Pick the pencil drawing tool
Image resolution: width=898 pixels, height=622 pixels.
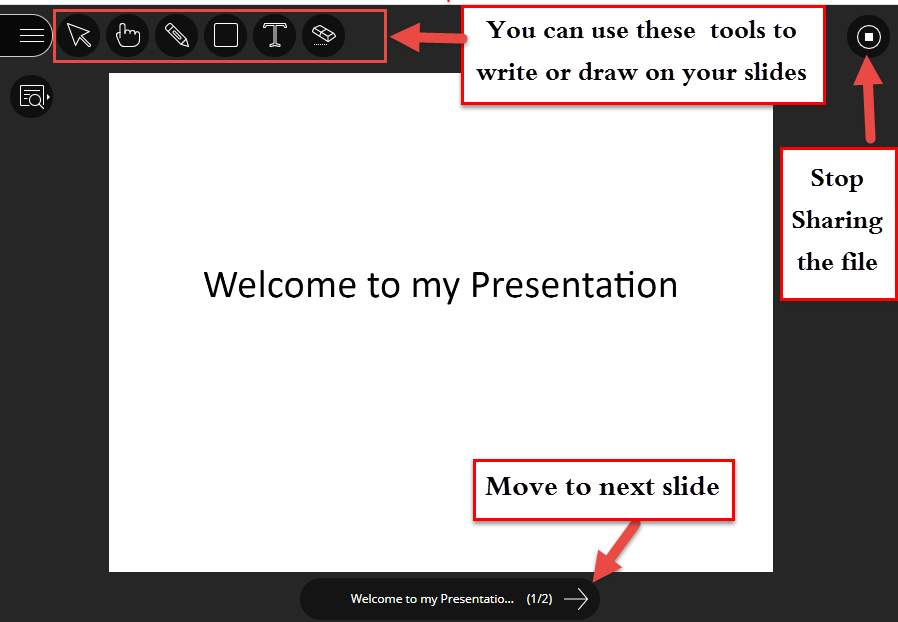pos(176,35)
